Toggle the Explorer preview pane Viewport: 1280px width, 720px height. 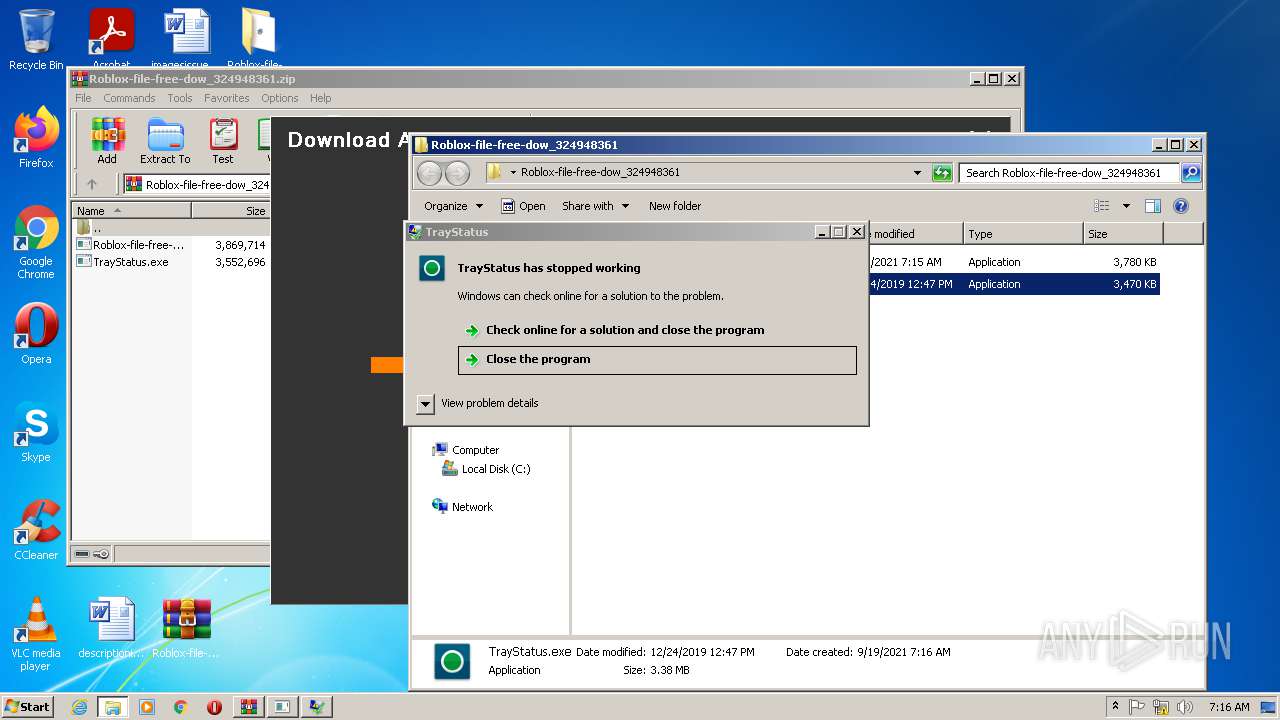tap(1153, 206)
